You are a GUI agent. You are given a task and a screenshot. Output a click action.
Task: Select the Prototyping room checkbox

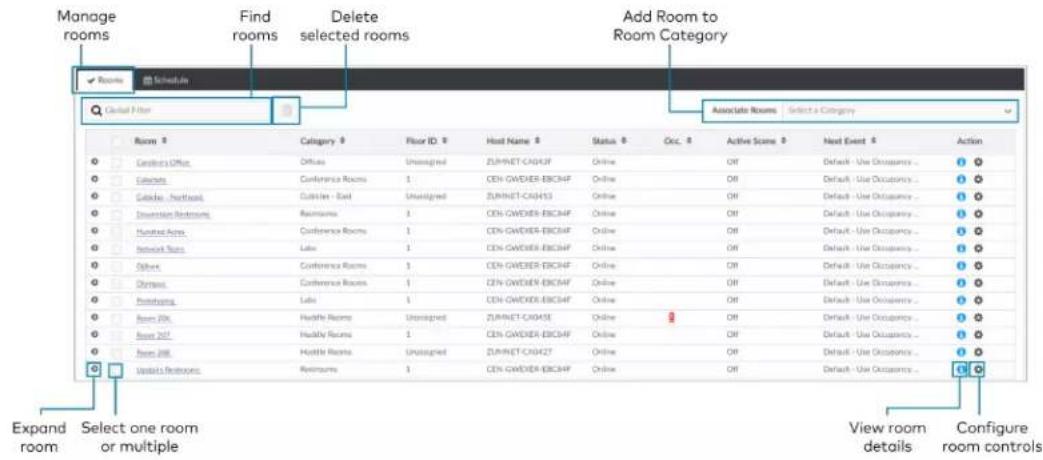click(116, 300)
